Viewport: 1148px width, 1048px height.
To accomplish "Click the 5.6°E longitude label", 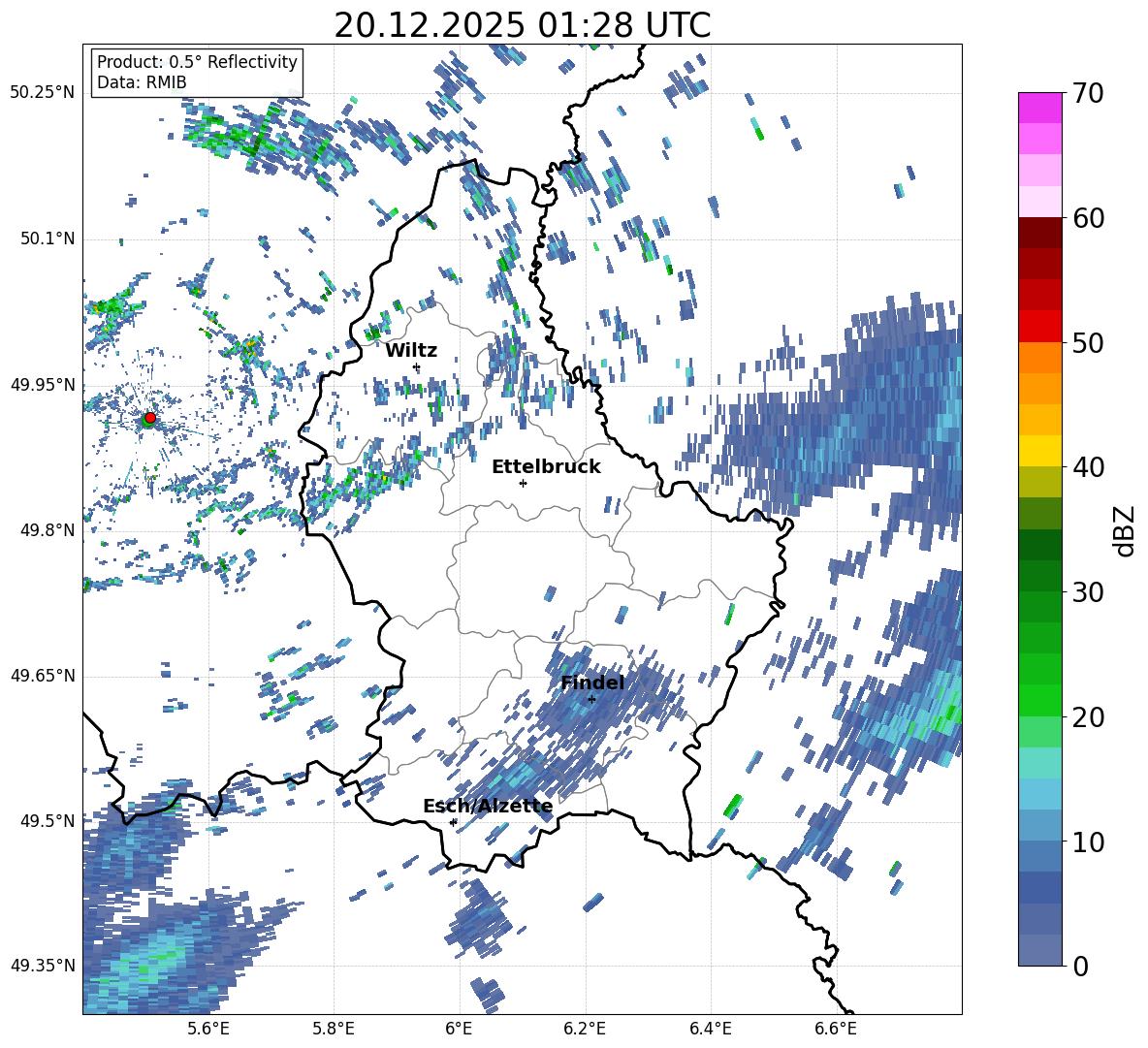I will (x=207, y=1029).
